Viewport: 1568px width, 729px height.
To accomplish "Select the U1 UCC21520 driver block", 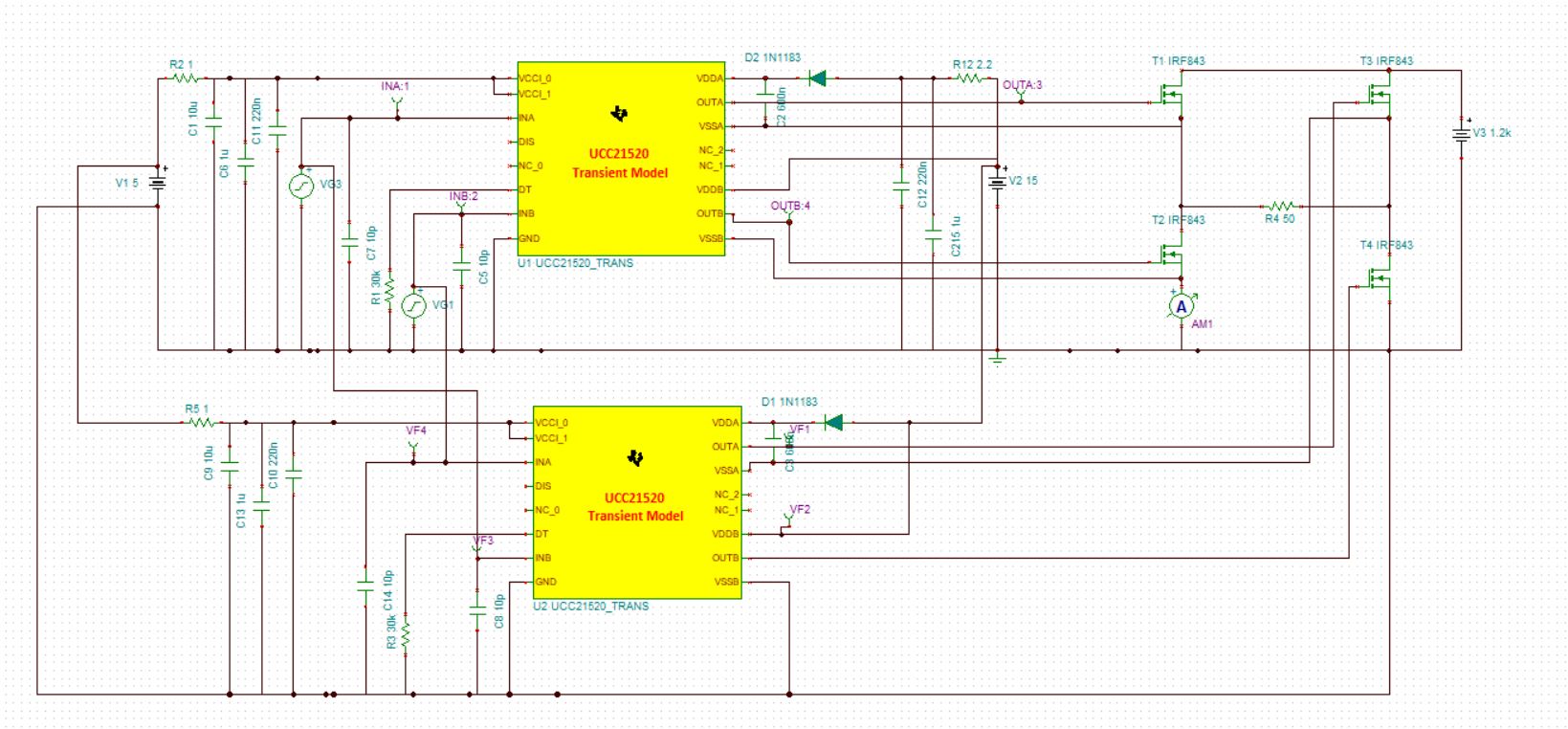I will pos(621,159).
